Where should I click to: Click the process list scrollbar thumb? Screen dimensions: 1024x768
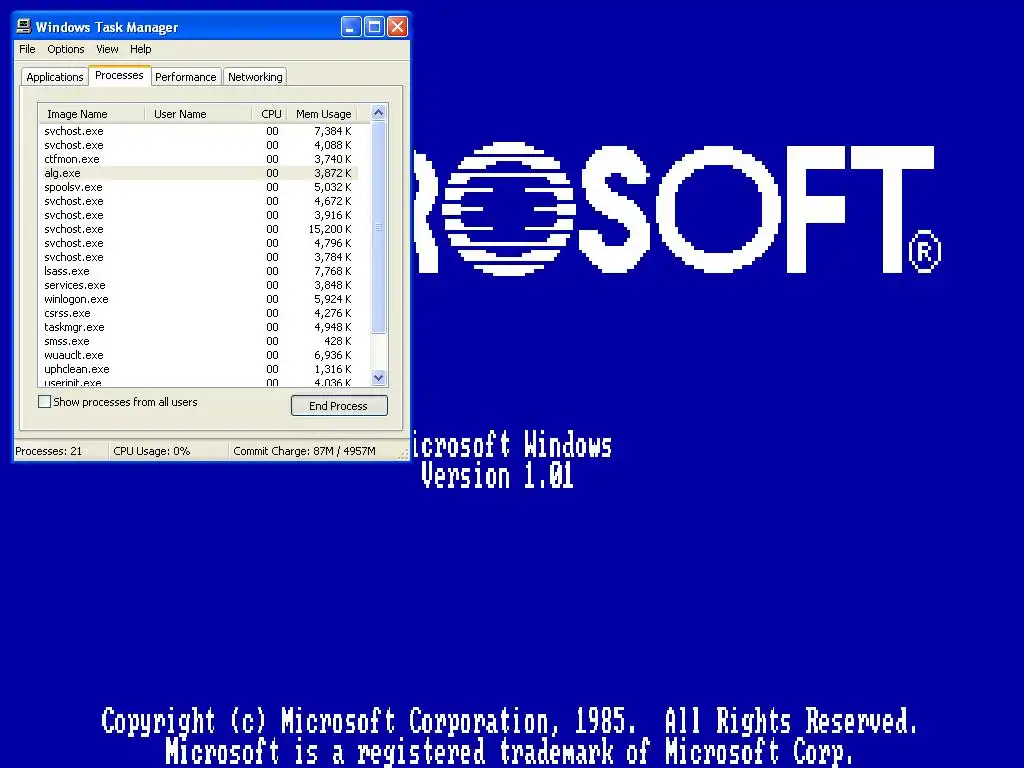click(x=379, y=227)
